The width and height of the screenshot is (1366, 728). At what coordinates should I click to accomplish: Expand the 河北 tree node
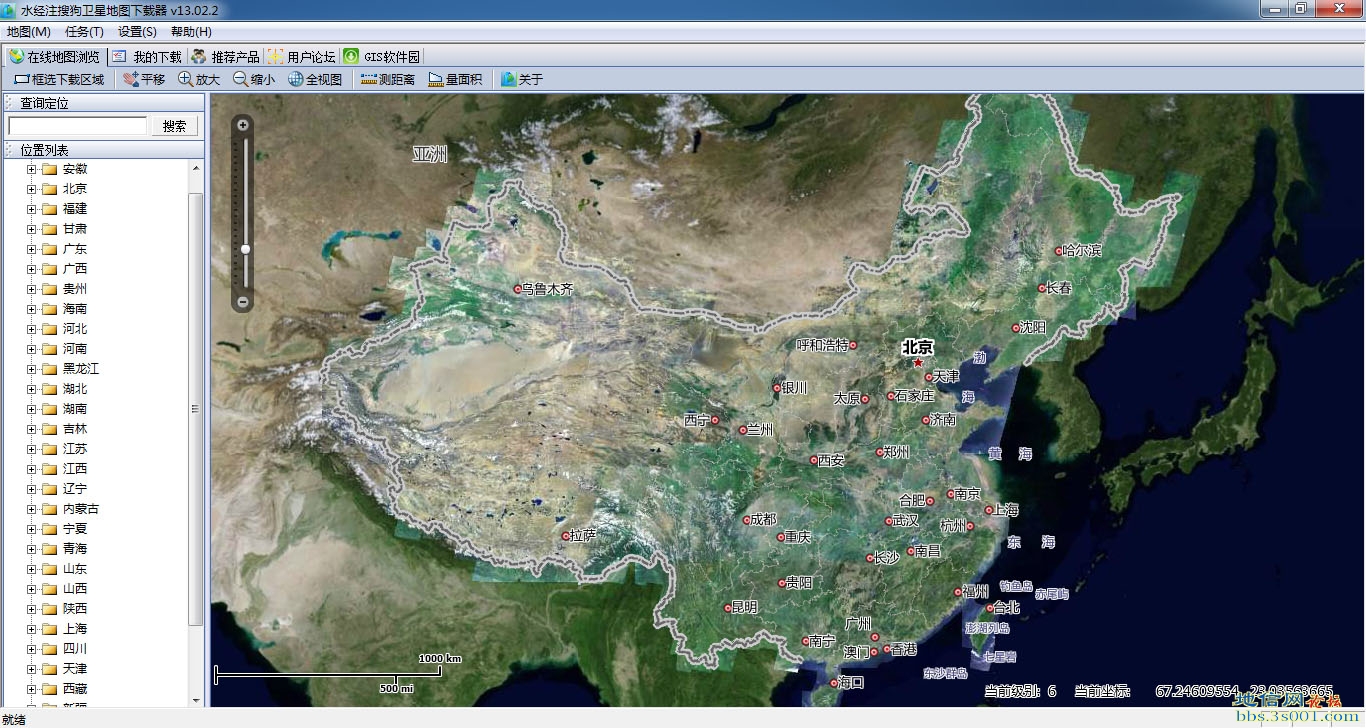31,329
